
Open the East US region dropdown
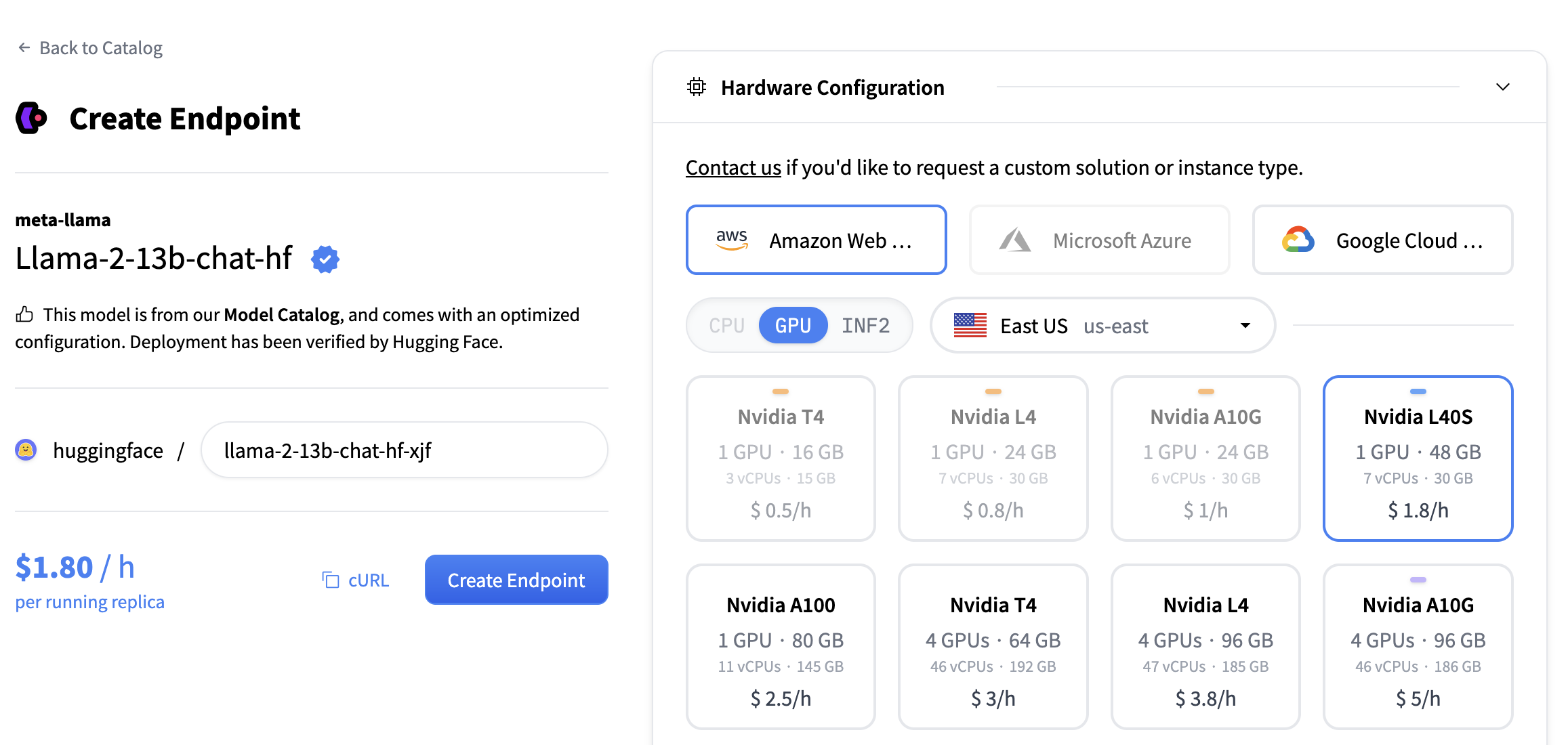coord(1102,326)
